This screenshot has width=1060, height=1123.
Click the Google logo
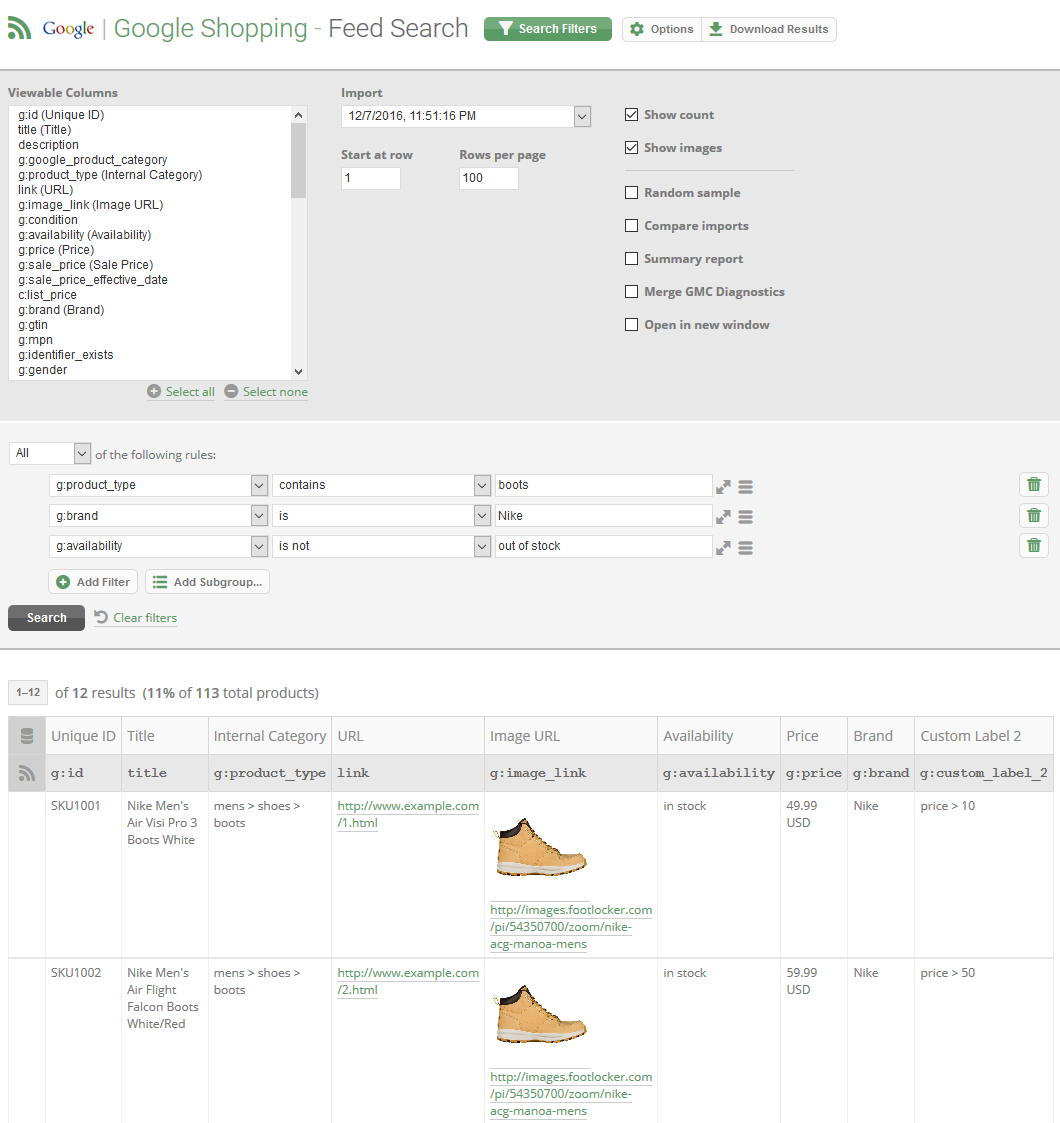point(68,29)
